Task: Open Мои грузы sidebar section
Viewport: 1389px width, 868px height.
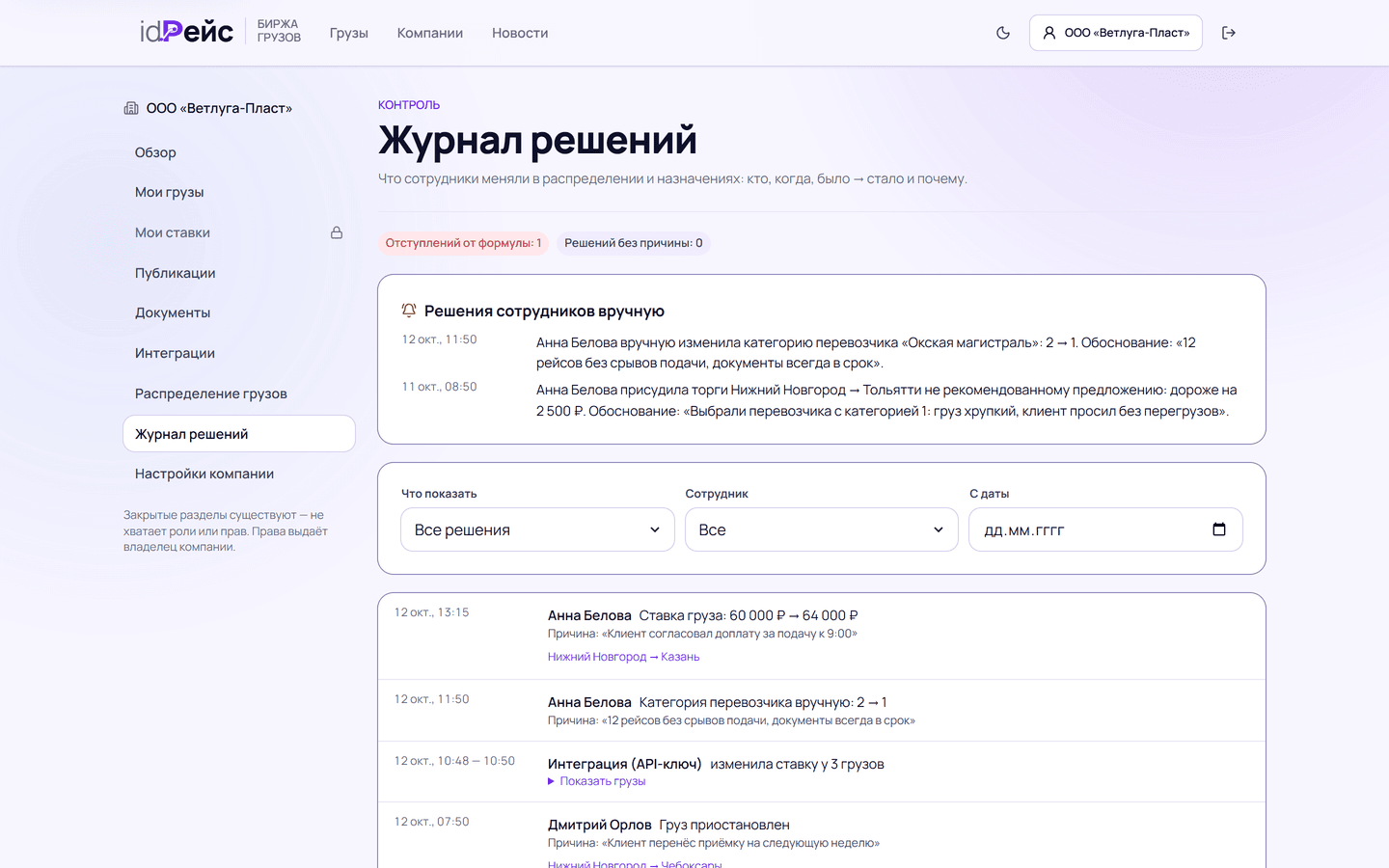Action: (x=239, y=192)
